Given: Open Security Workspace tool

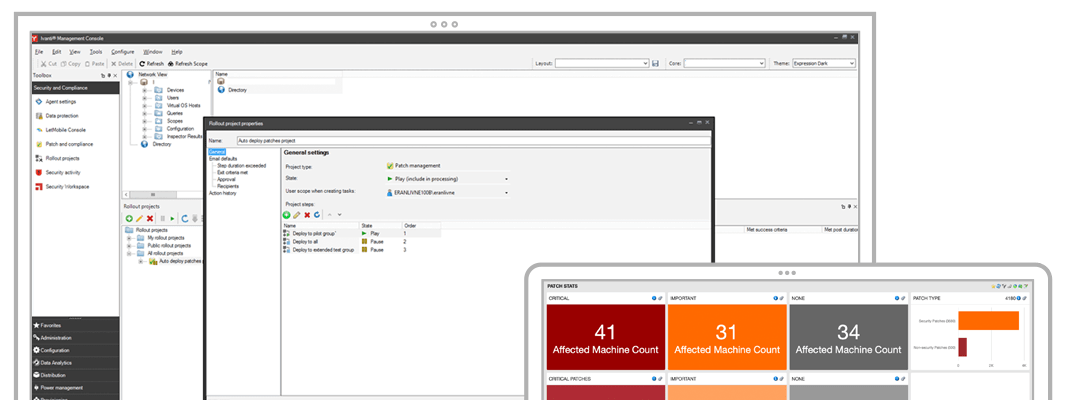Looking at the screenshot, I should 63,187.
